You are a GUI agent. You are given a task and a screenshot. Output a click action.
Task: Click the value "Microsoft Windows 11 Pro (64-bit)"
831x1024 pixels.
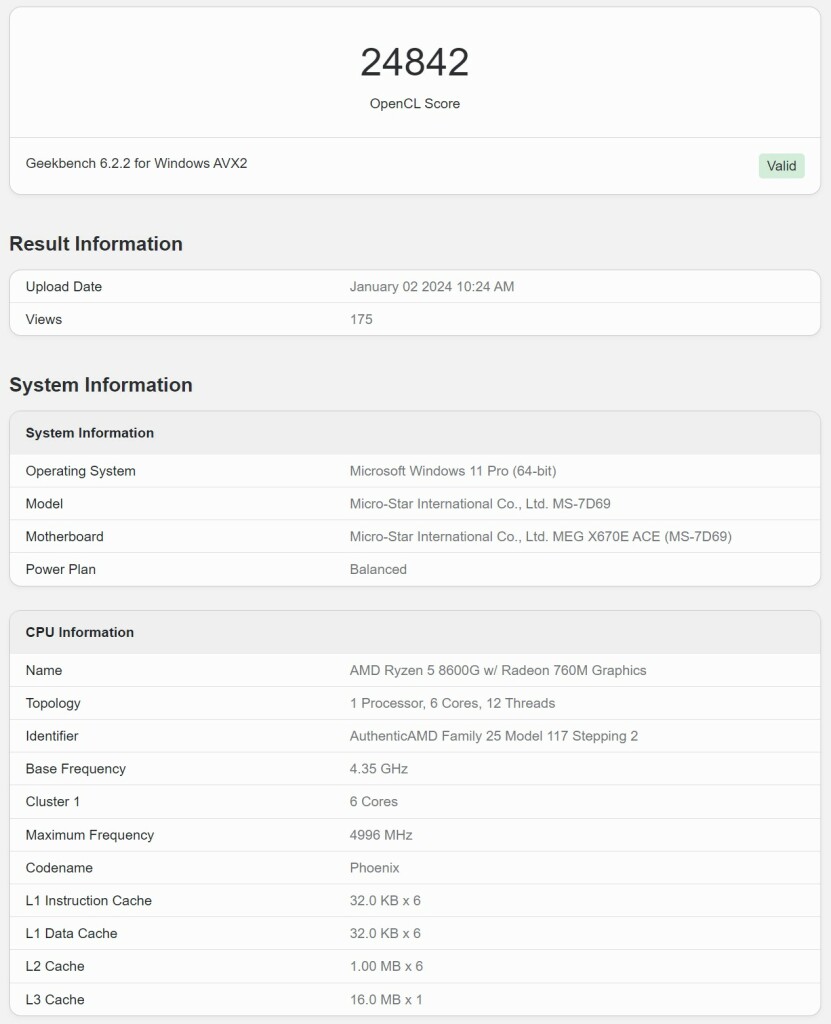(x=453, y=471)
